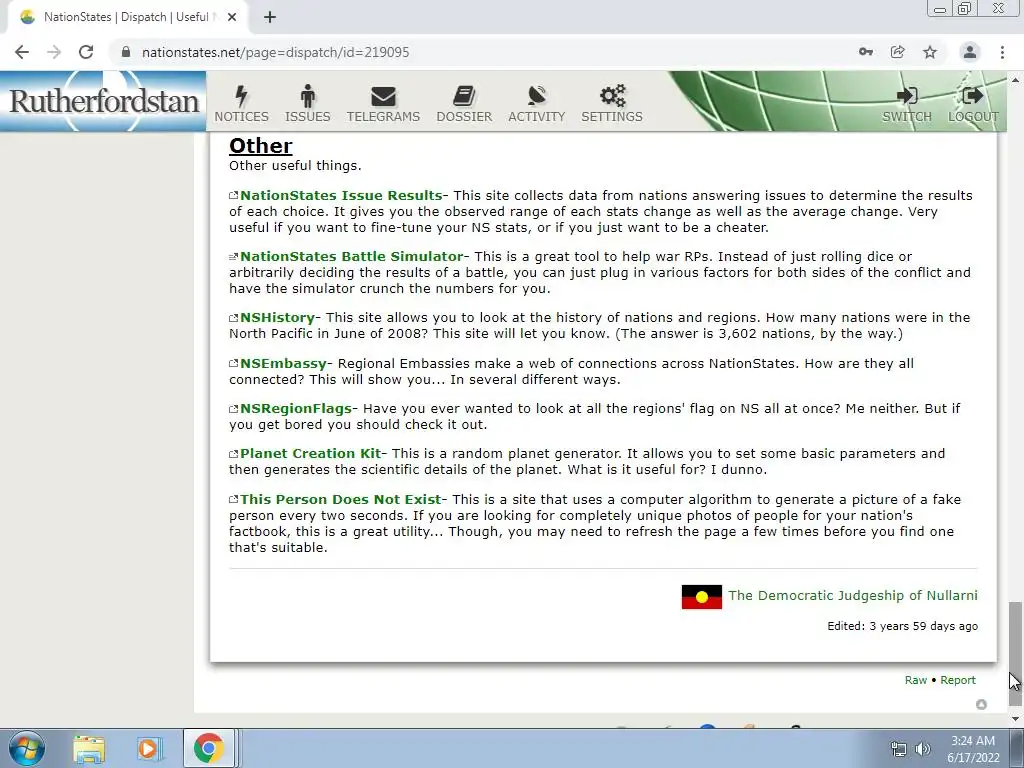Close the NationStates Dispatch tab
Viewport: 1024px width, 768px height.
(232, 17)
